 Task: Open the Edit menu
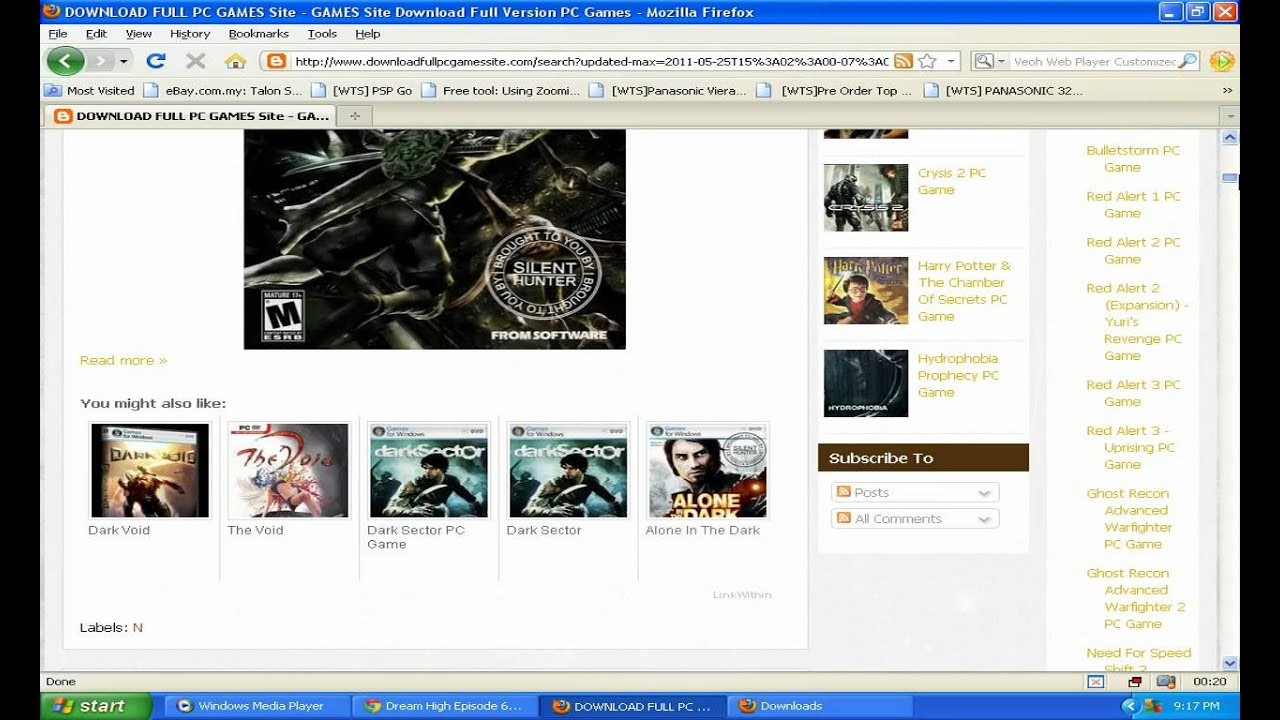pyautogui.click(x=96, y=34)
